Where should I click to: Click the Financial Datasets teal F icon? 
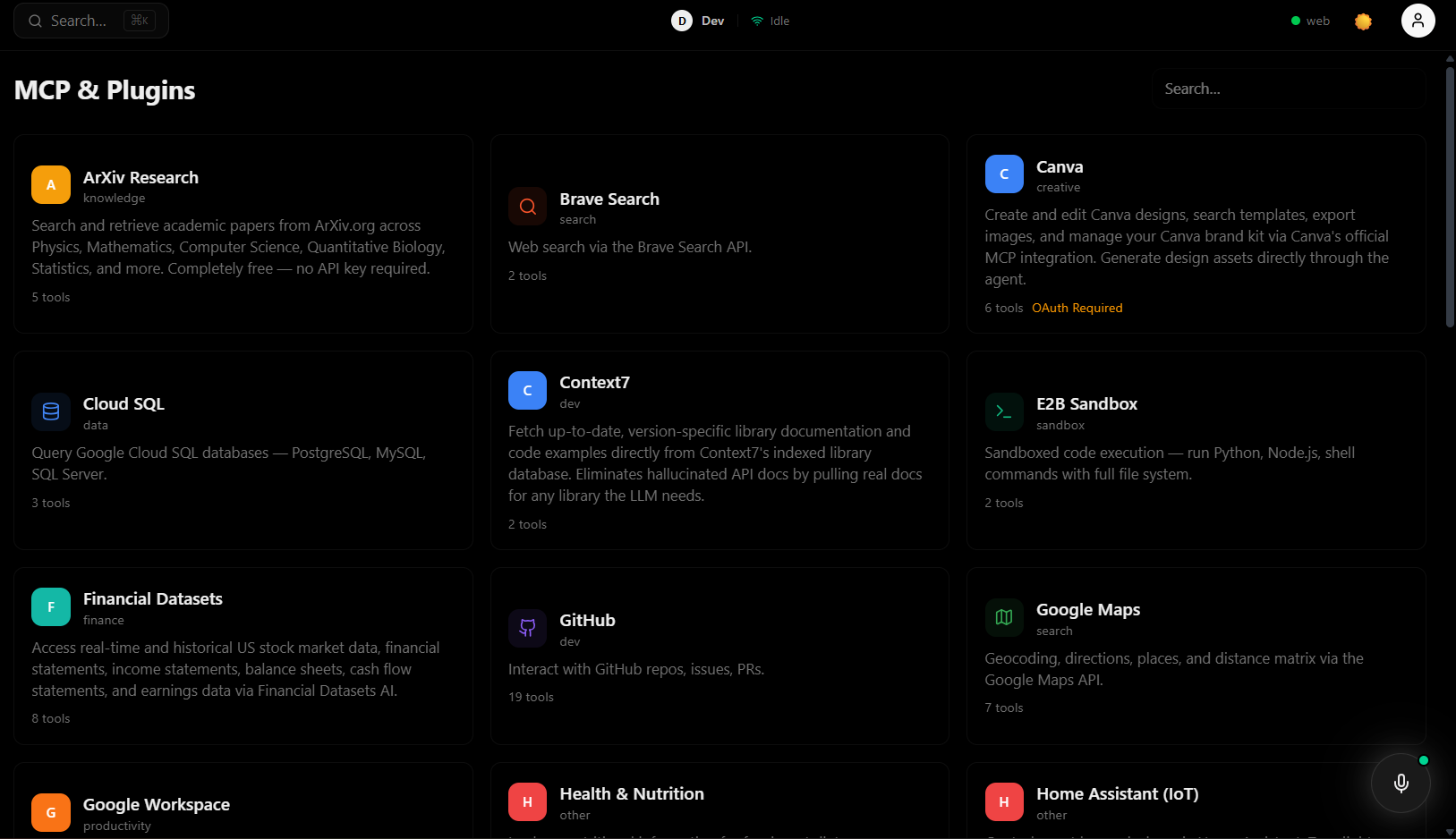coord(51,607)
